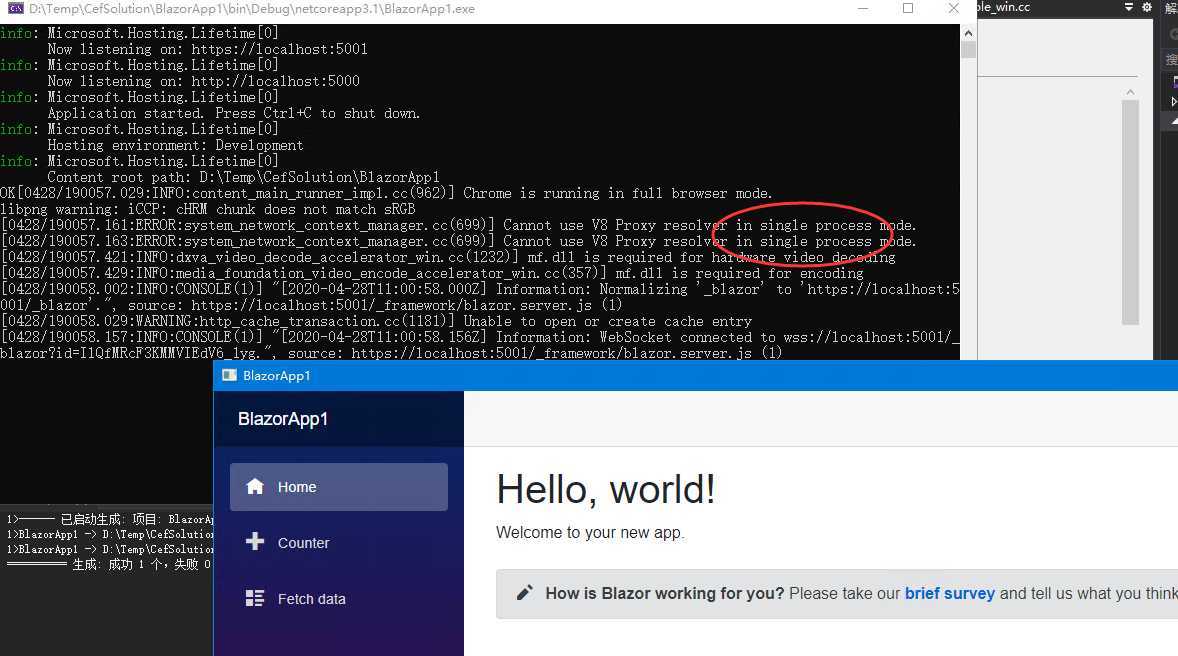Click the Visual Studio gear settings icon
Viewport: 1178px width, 656px height.
click(1146, 7)
